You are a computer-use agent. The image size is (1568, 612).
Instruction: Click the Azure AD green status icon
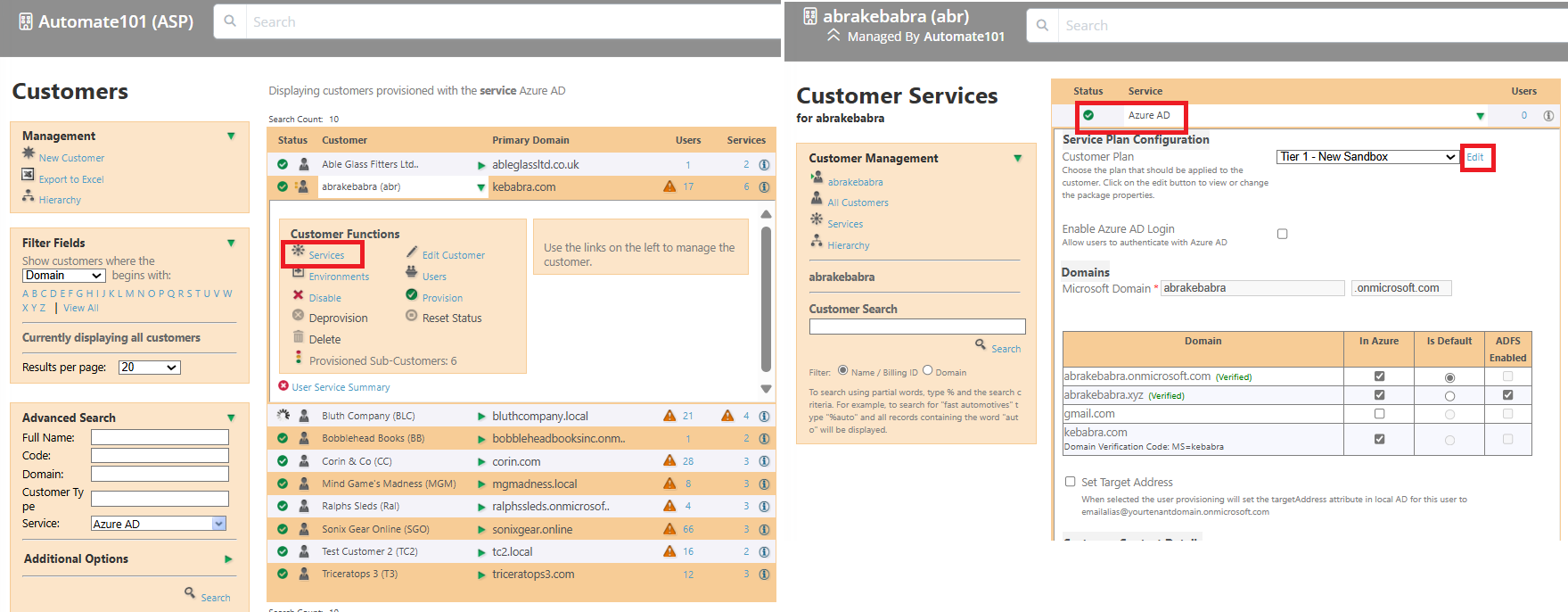[x=1088, y=115]
